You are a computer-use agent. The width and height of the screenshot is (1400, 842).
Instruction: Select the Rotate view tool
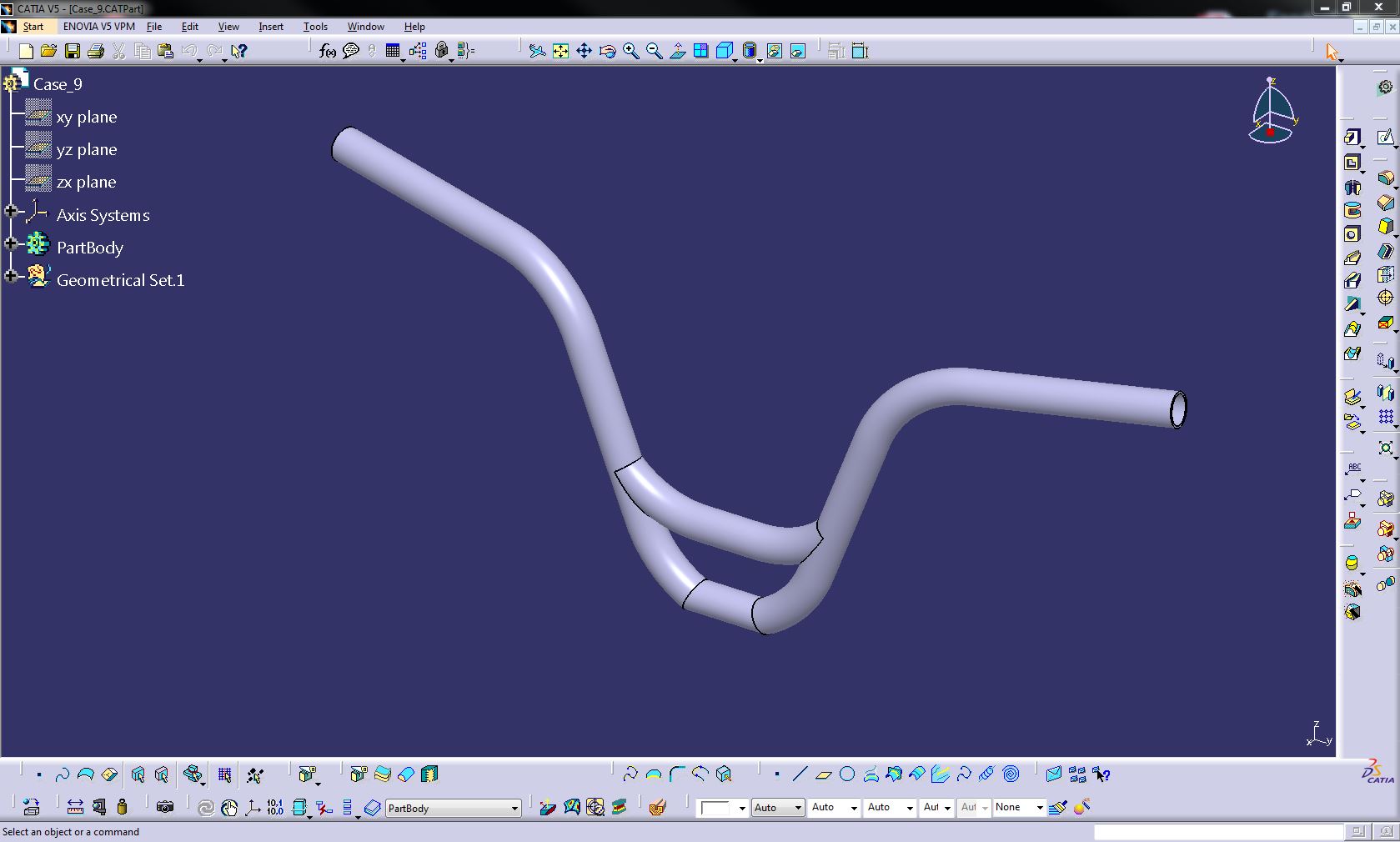(608, 51)
